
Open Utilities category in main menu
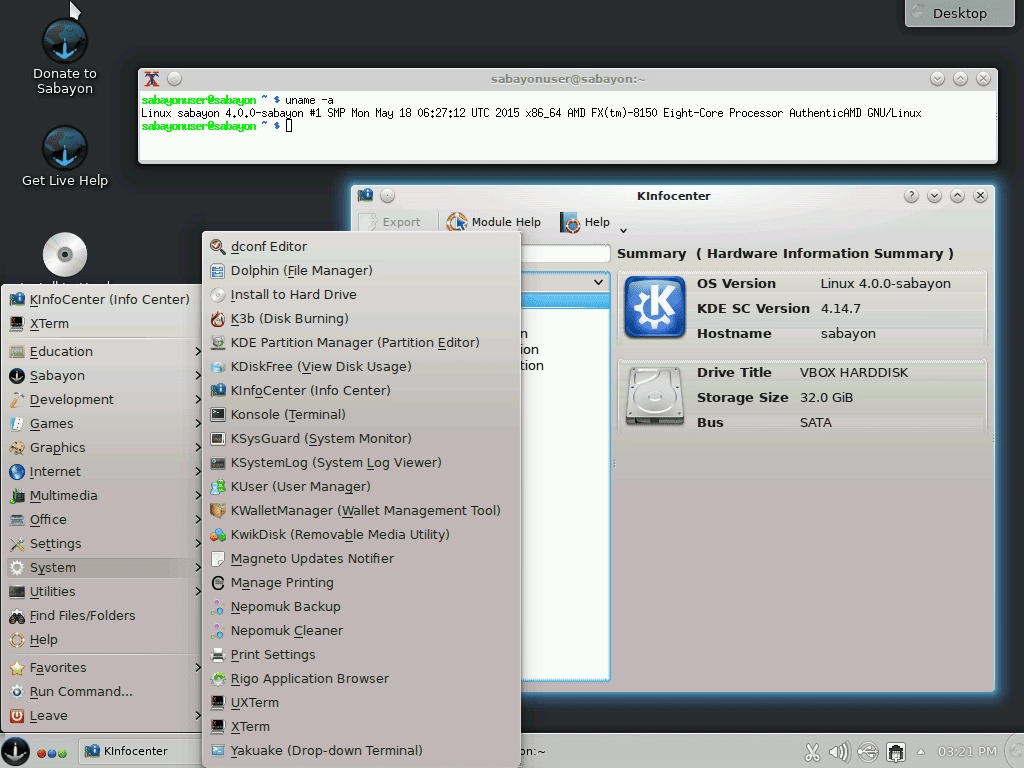click(104, 592)
